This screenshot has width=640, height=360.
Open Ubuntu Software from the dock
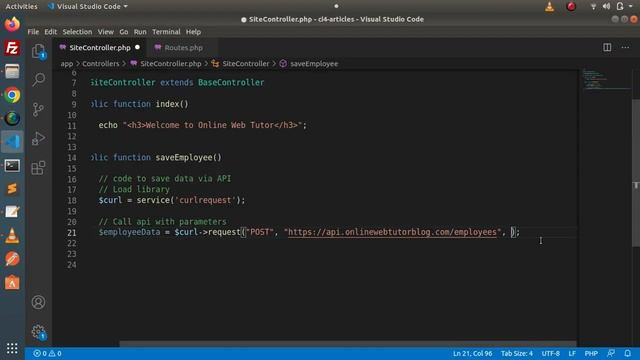click(x=12, y=282)
